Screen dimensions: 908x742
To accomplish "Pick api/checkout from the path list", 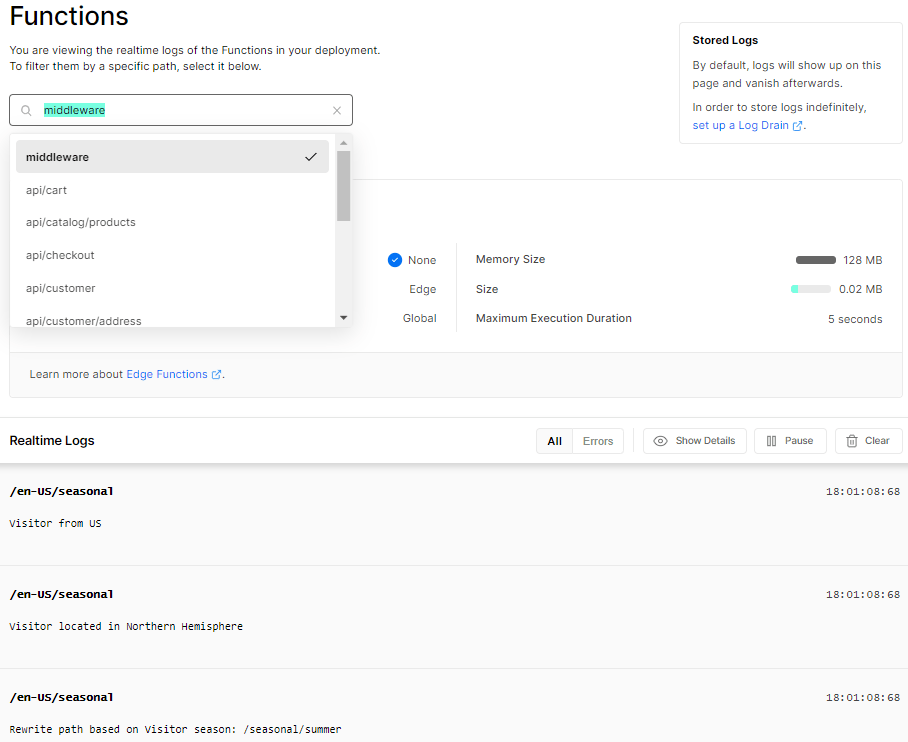I will pyautogui.click(x=60, y=255).
